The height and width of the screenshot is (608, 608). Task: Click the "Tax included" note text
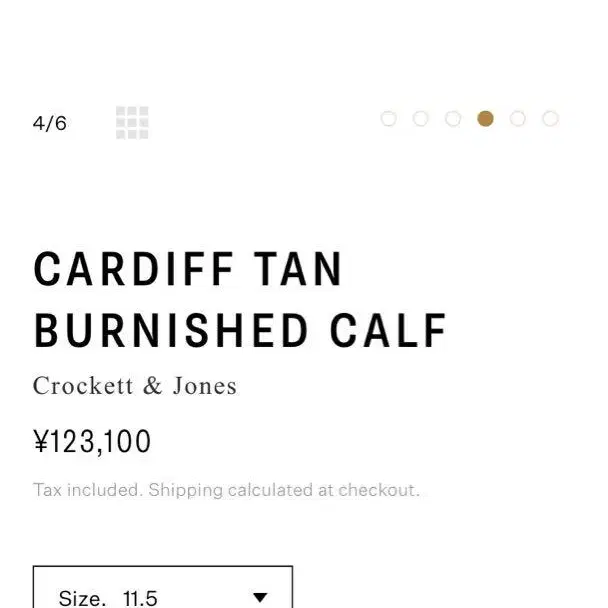tap(86, 490)
